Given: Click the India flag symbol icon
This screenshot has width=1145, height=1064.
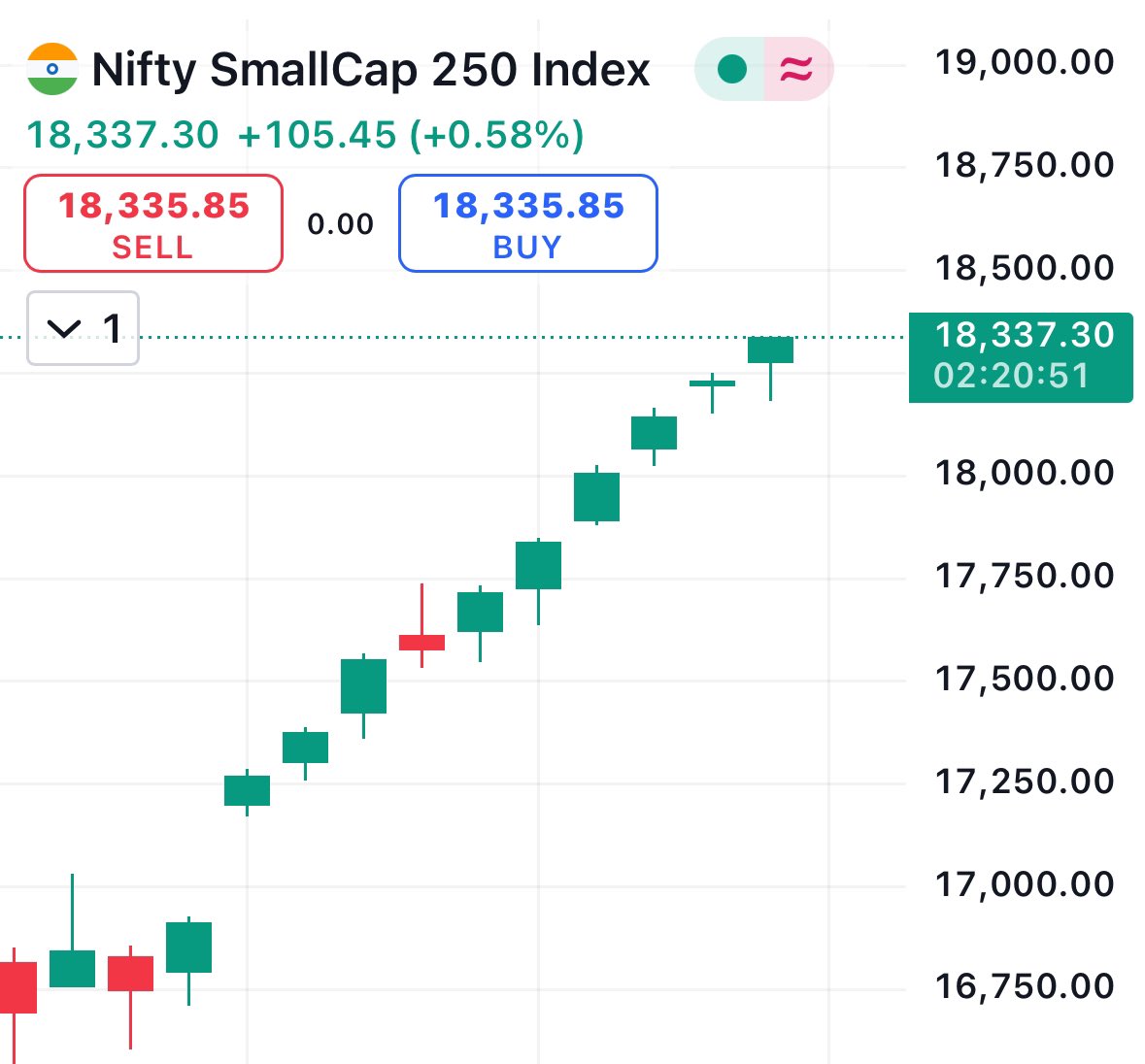Looking at the screenshot, I should (x=51, y=69).
